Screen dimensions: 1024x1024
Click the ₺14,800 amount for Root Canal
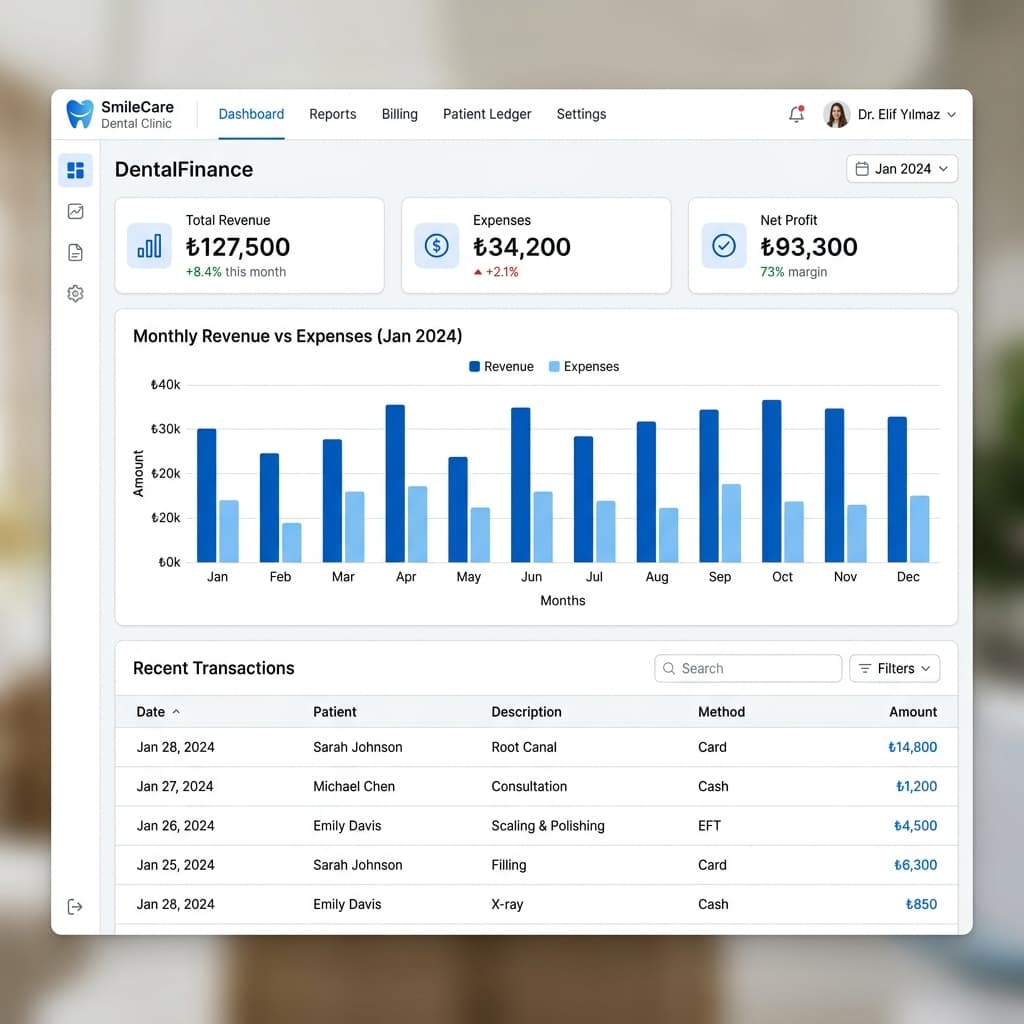[912, 747]
